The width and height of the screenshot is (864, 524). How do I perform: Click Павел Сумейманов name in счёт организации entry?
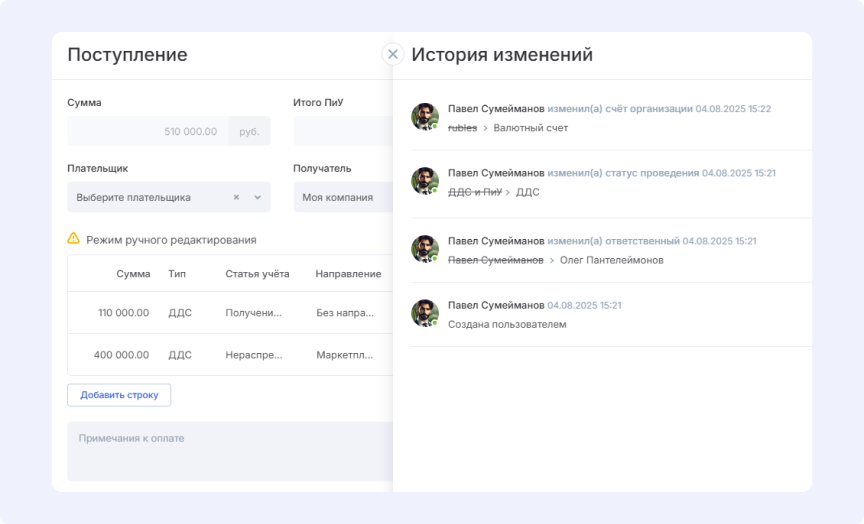coord(496,109)
